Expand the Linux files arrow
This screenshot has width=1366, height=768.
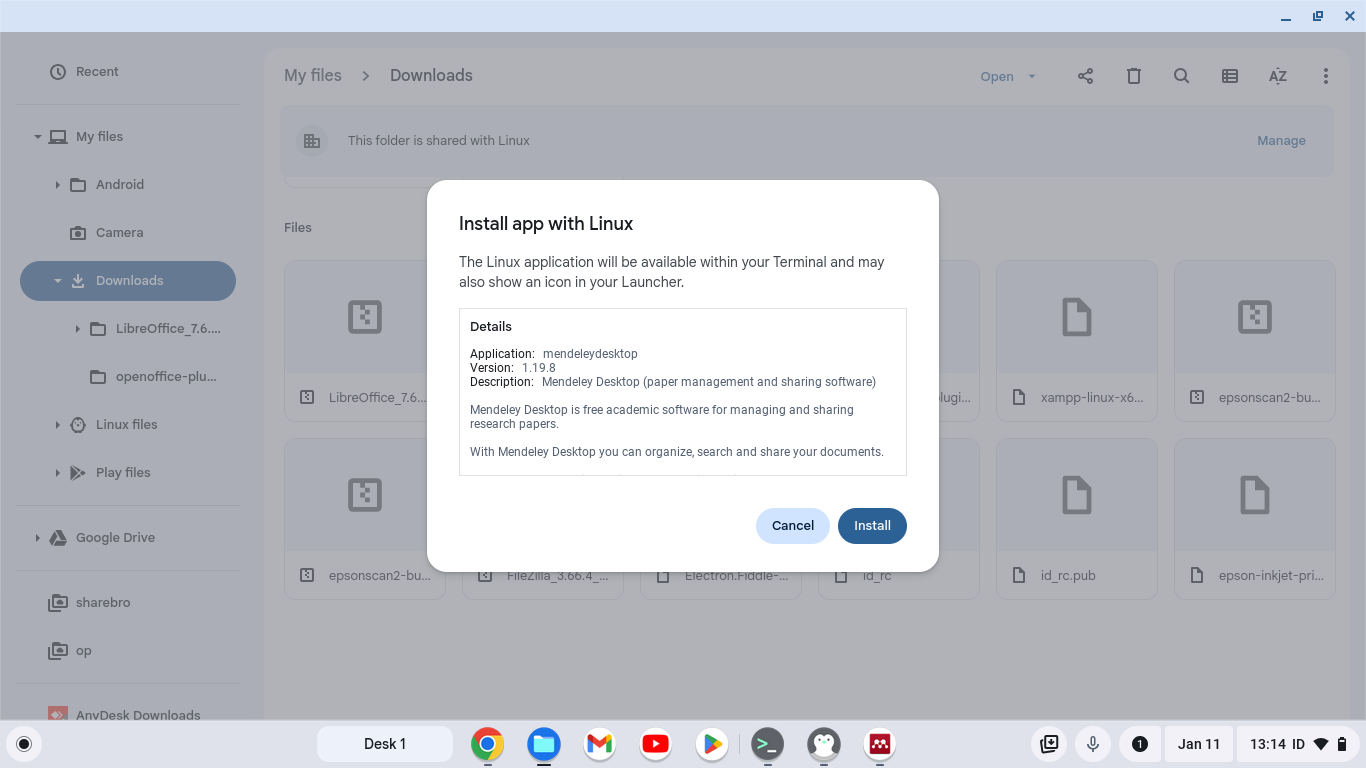58,425
